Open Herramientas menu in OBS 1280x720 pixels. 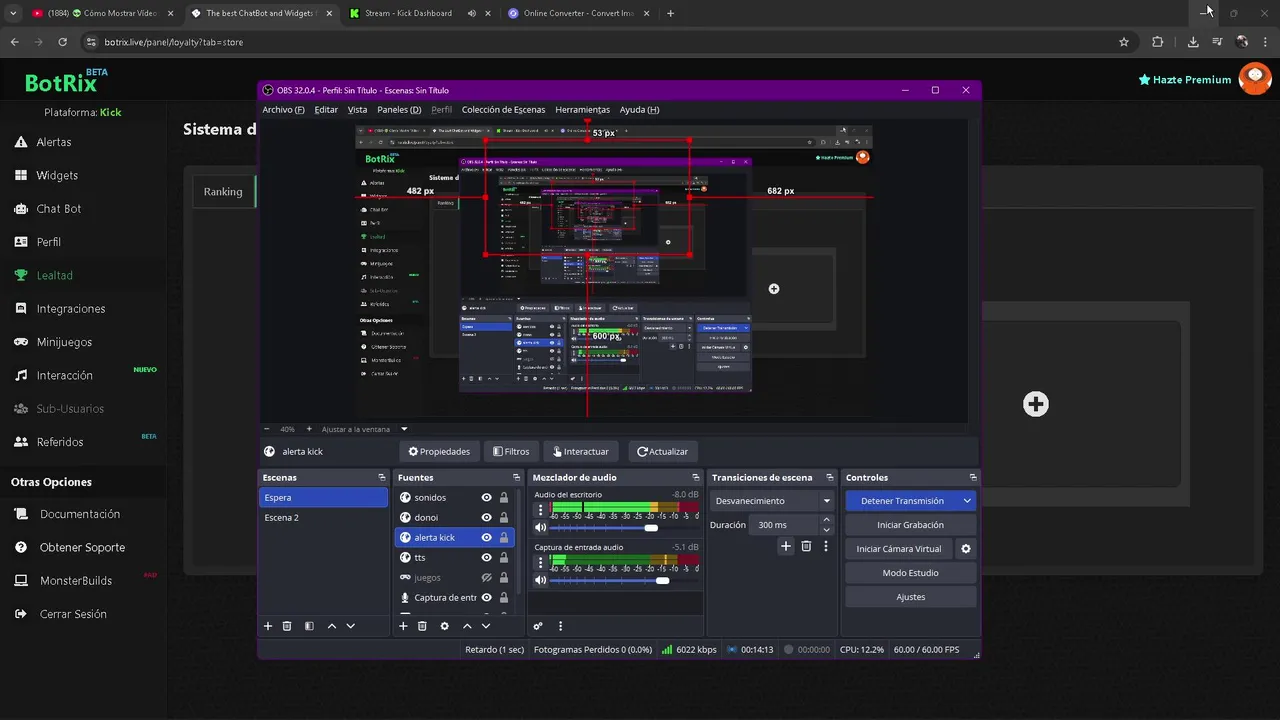582,110
